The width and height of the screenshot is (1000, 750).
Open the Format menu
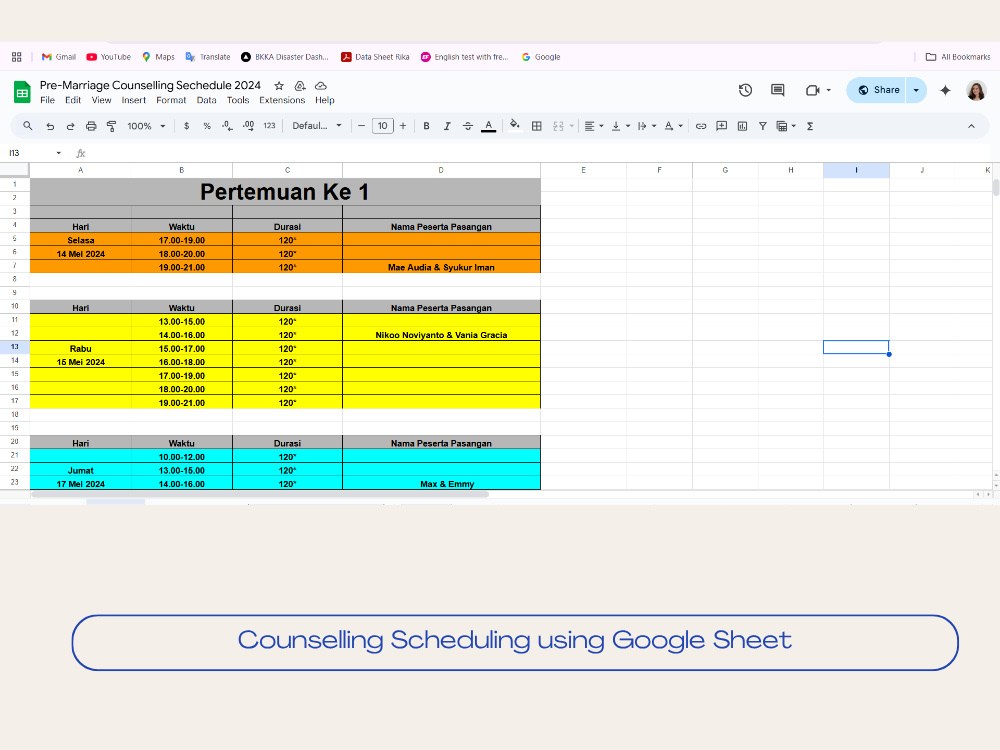[x=171, y=100]
